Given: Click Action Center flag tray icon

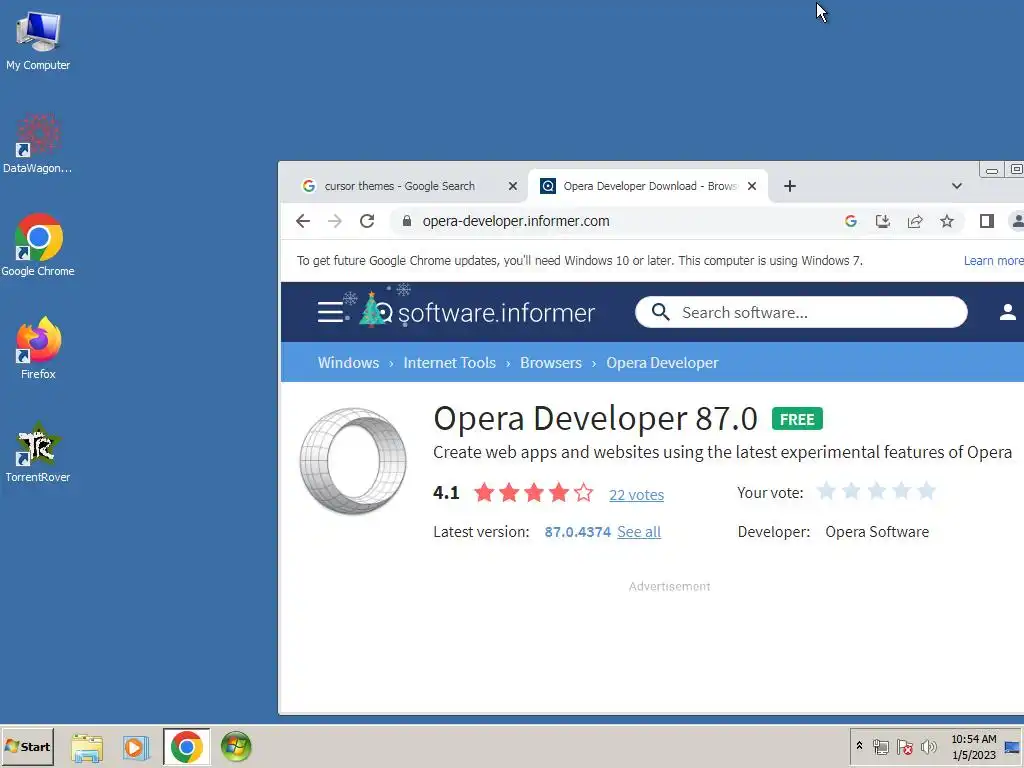Looking at the screenshot, I should tap(904, 746).
